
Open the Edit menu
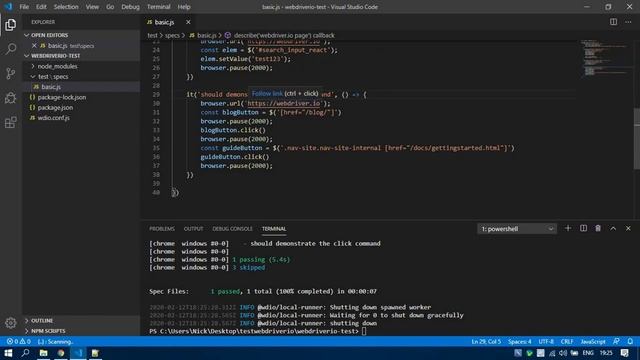[41, 7]
